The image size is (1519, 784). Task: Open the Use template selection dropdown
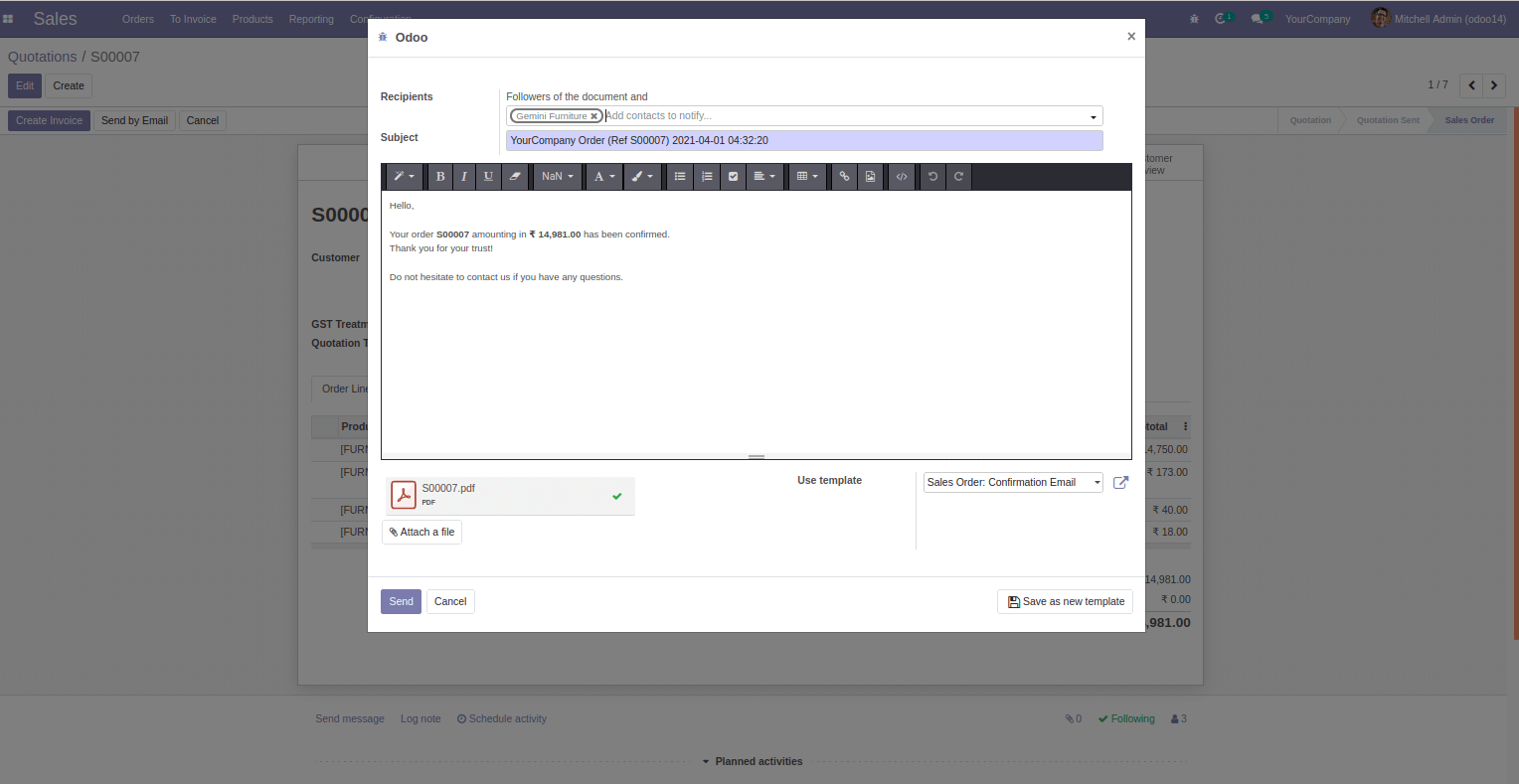point(1013,483)
